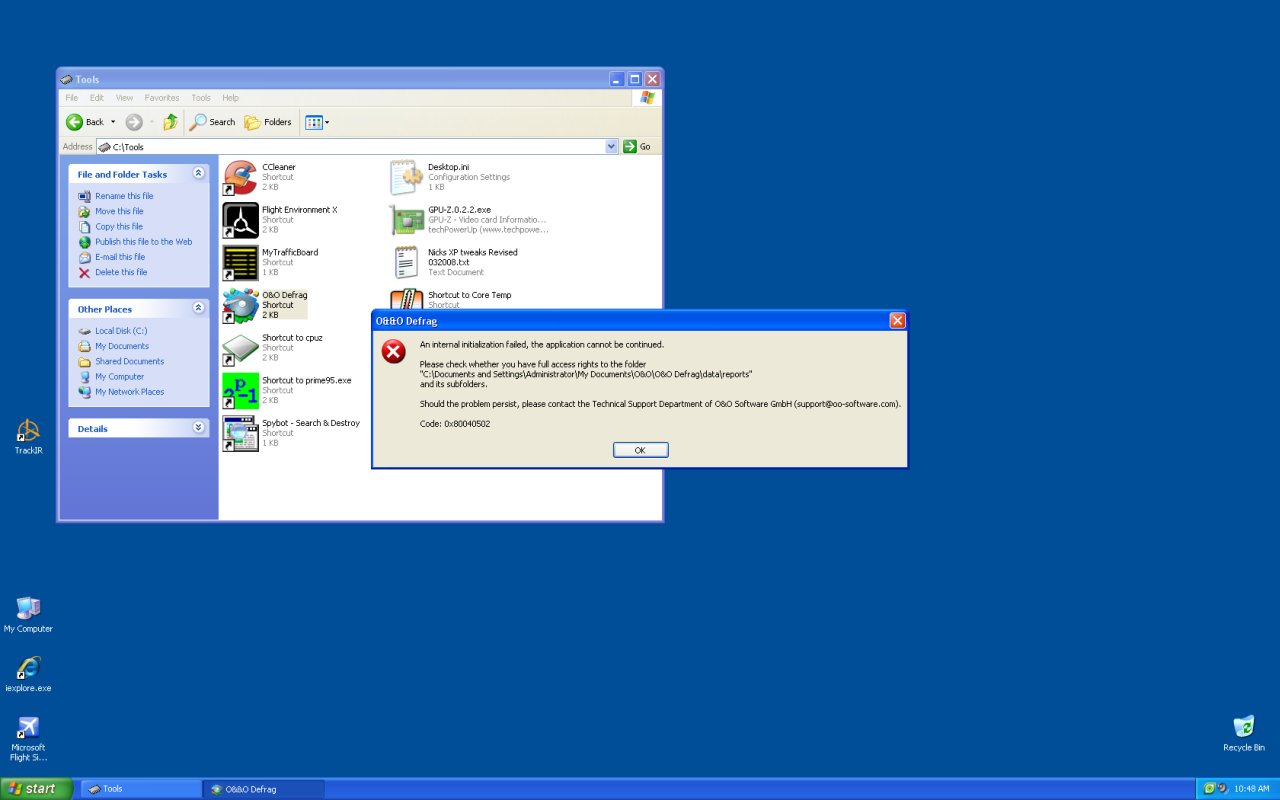Click E-mail this file link
This screenshot has width=1280, height=800.
click(120, 257)
